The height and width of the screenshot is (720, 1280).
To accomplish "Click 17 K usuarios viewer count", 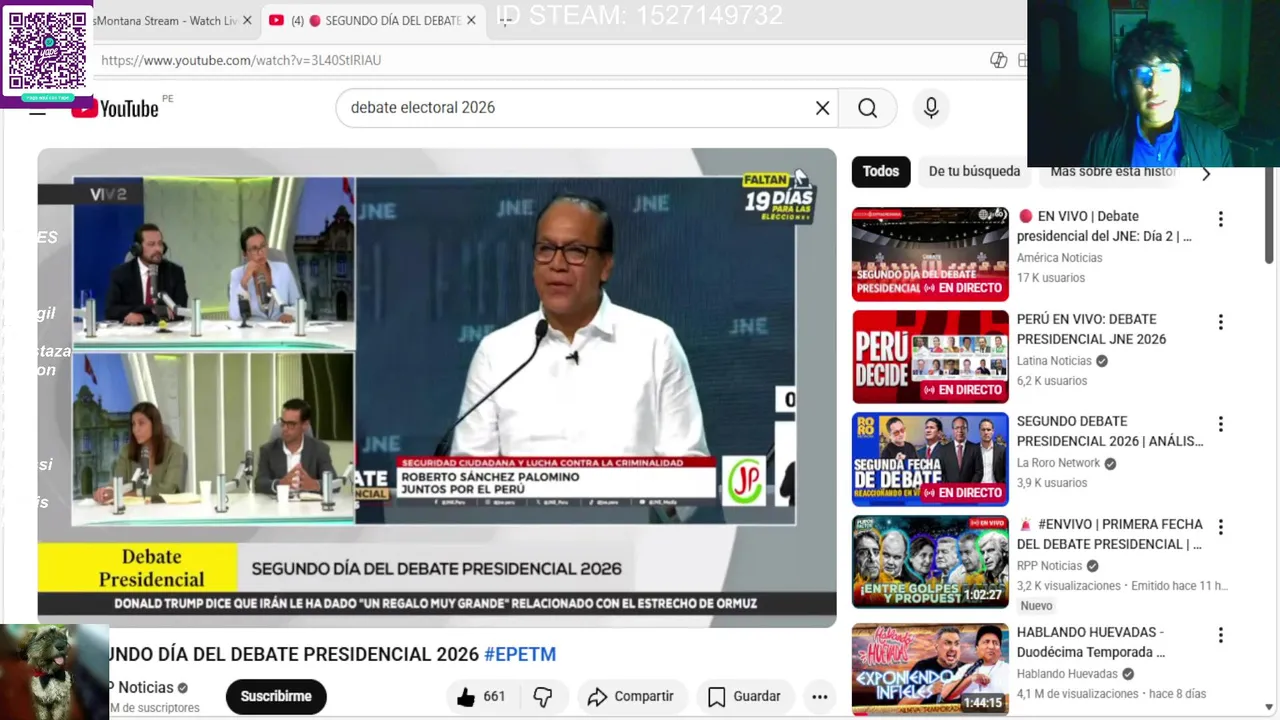I will click(1051, 278).
